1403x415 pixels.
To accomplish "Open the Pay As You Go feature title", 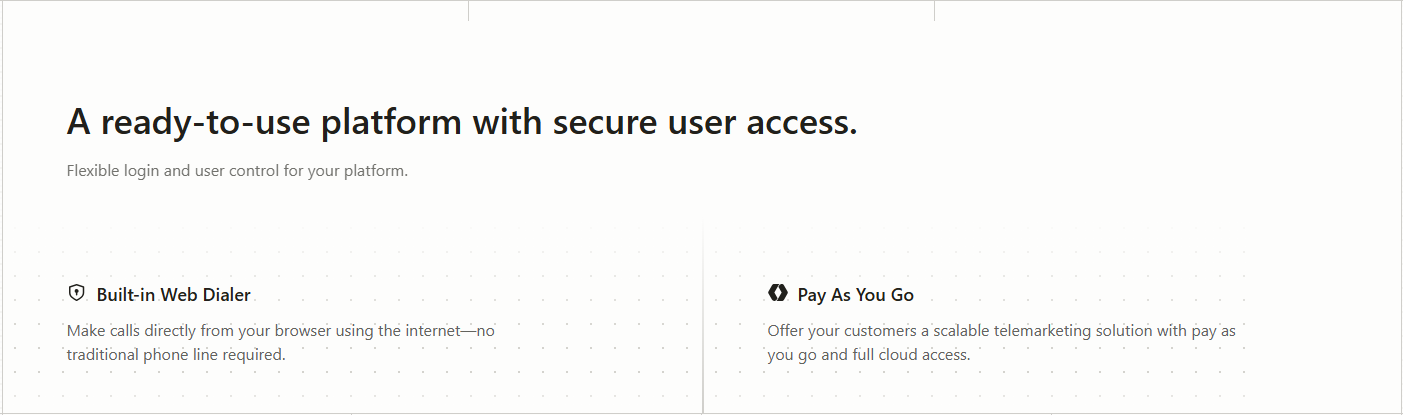I will point(855,295).
